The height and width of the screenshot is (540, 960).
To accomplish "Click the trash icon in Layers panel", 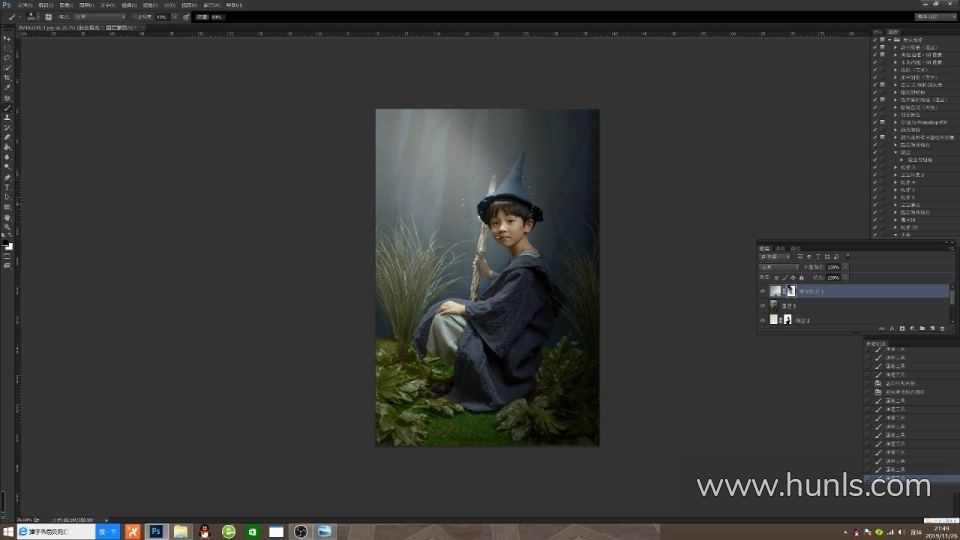I will 944,328.
